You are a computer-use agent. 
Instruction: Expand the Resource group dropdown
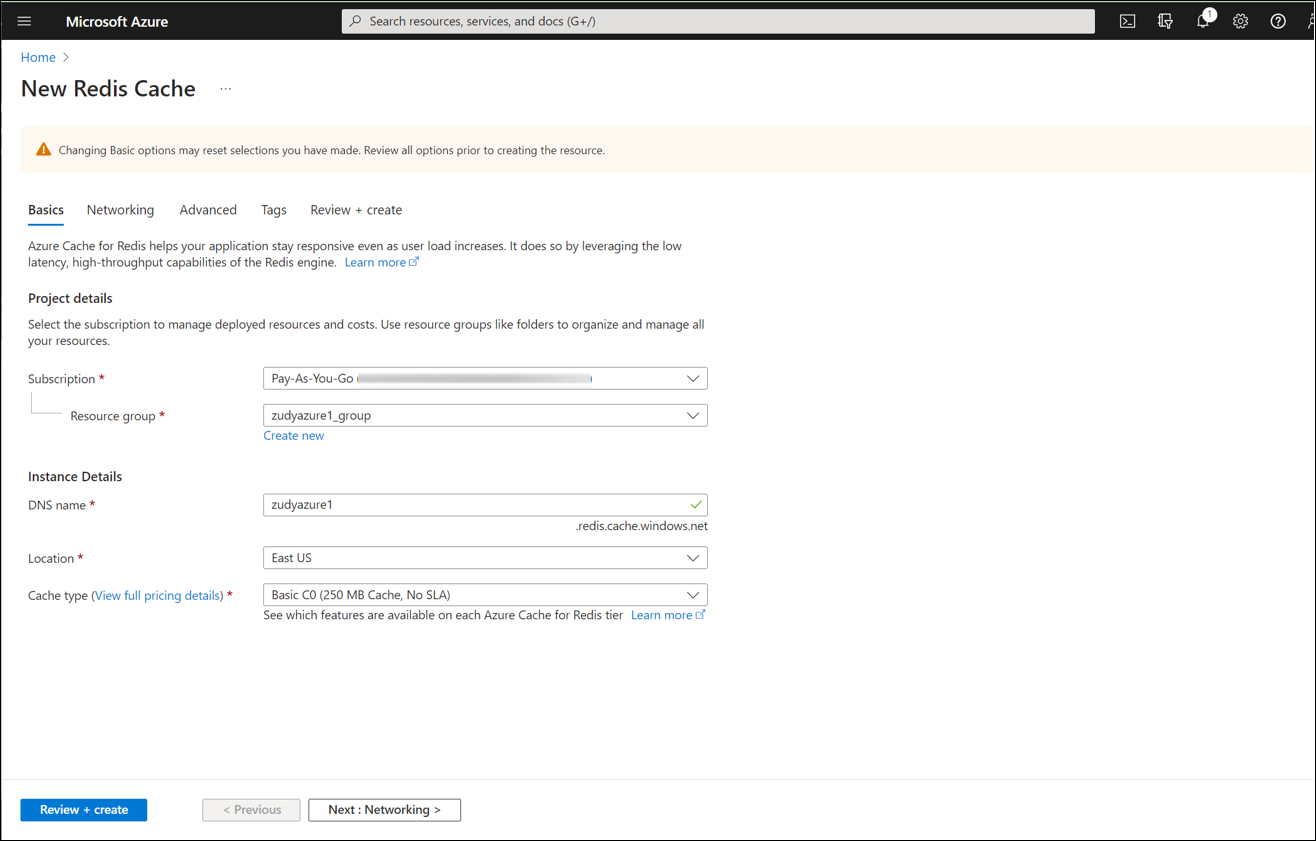(485, 415)
